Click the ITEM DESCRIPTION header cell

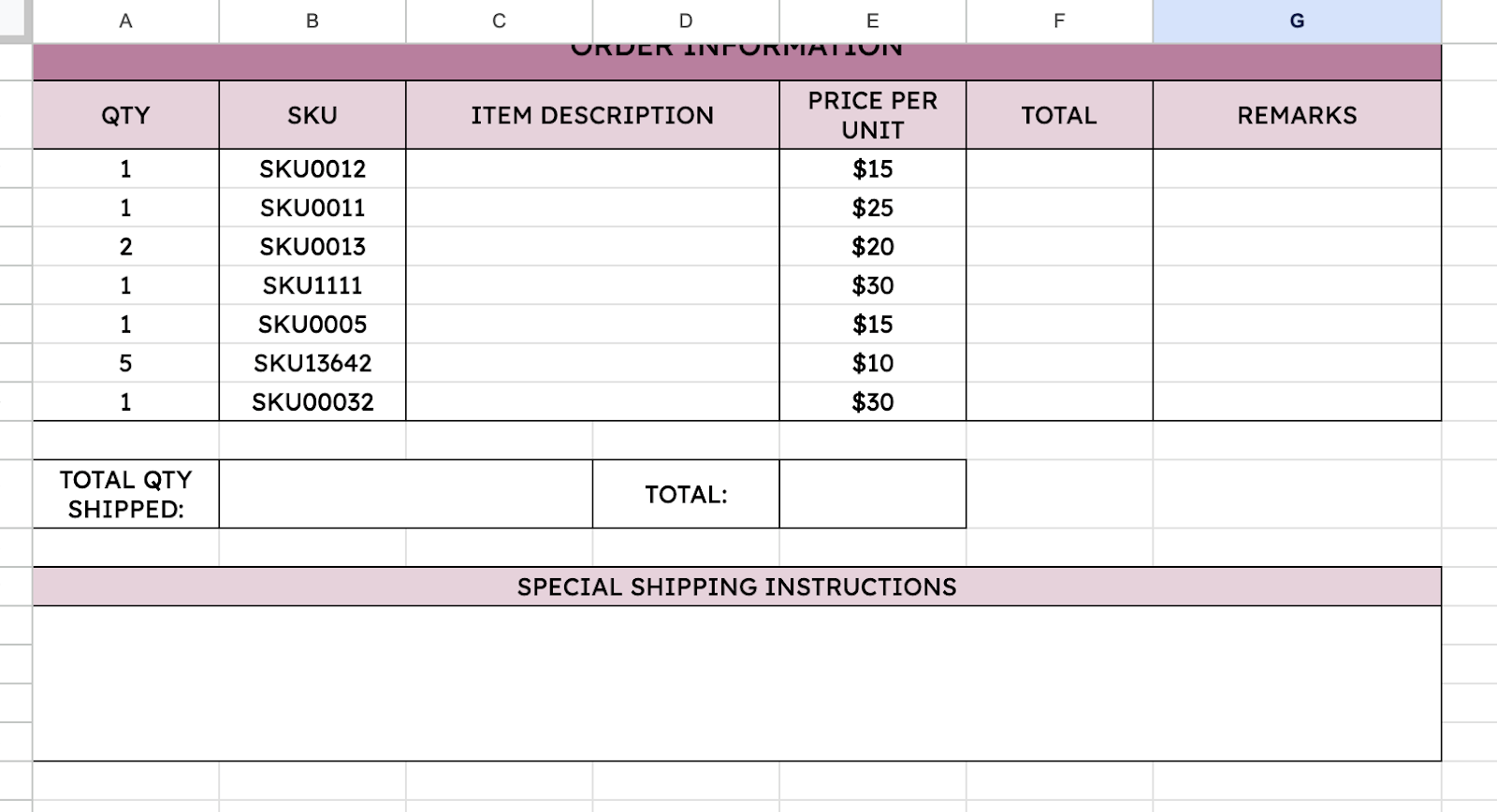592,115
